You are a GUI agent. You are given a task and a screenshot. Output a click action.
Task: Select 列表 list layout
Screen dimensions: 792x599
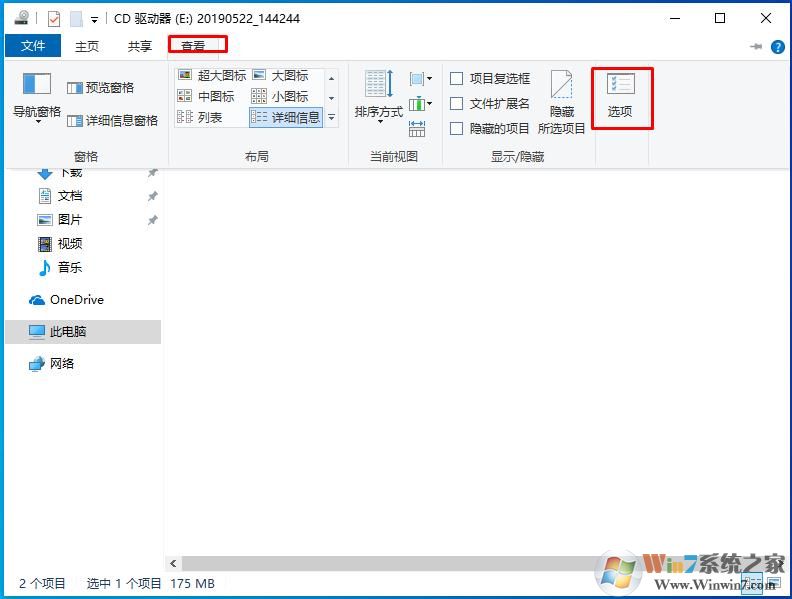pos(200,117)
